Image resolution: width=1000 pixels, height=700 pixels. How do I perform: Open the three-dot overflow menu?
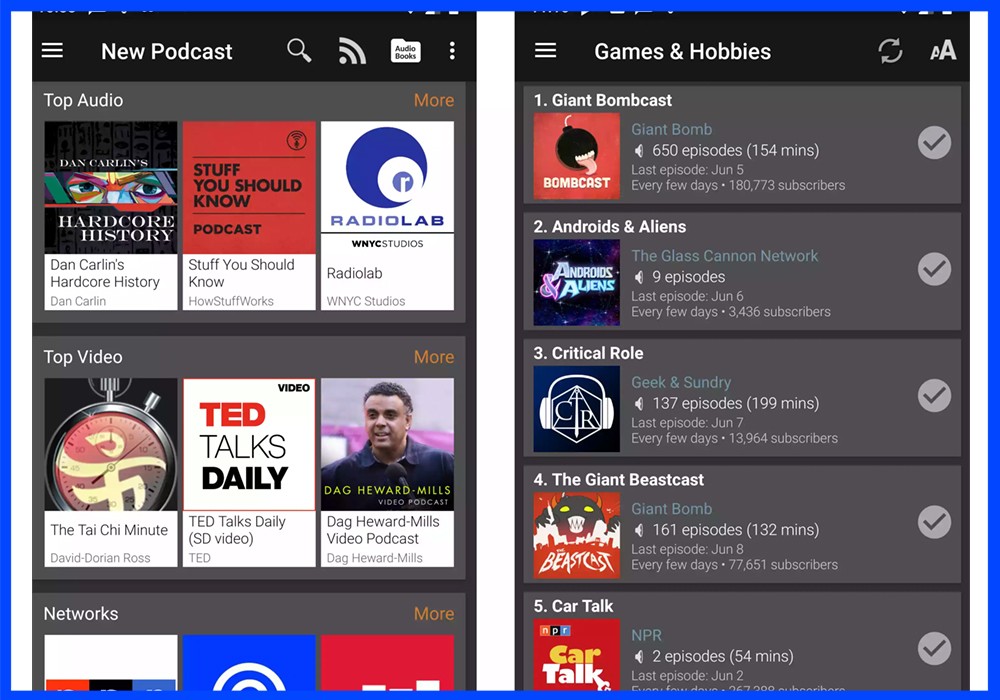(452, 51)
